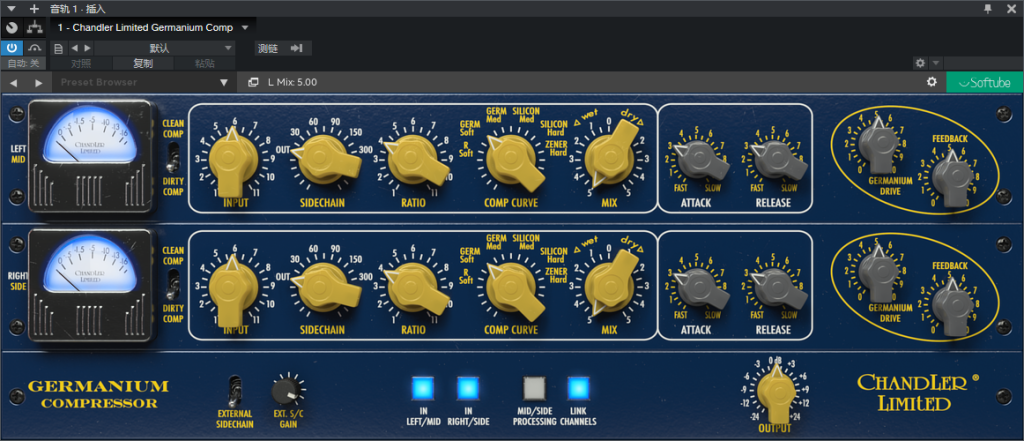Image resolution: width=1024 pixels, height=441 pixels.
Task: Click the window-size icon before L Mix
Action: click(x=253, y=83)
